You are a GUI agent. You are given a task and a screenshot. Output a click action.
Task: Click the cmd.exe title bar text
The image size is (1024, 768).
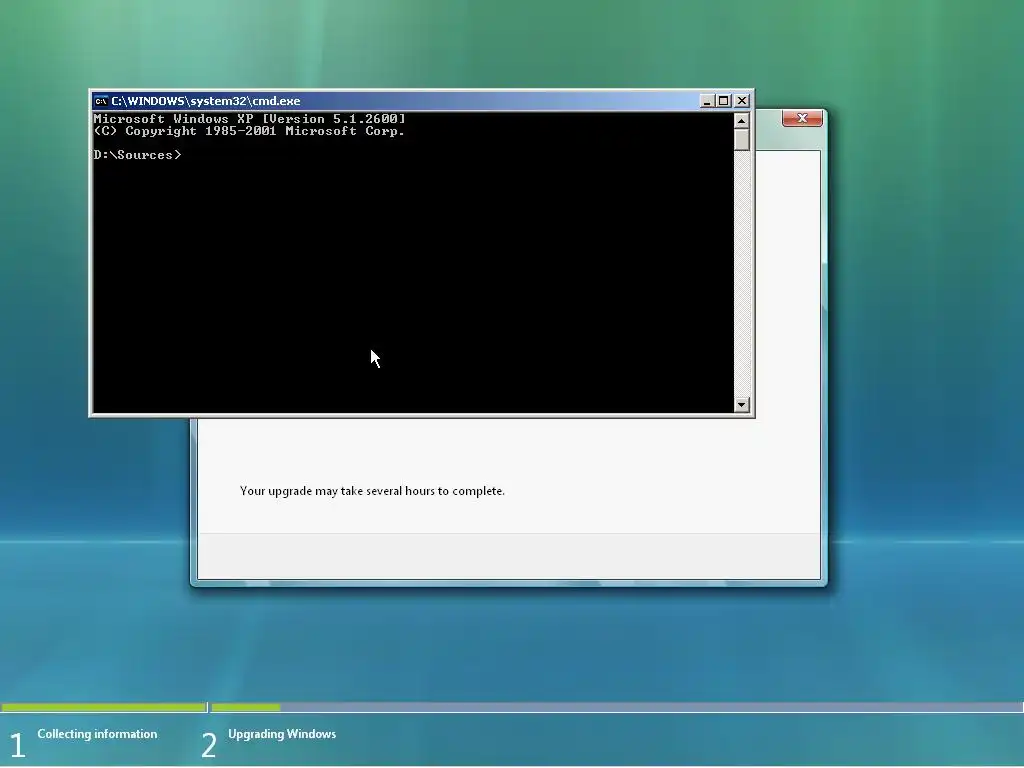[x=206, y=101]
